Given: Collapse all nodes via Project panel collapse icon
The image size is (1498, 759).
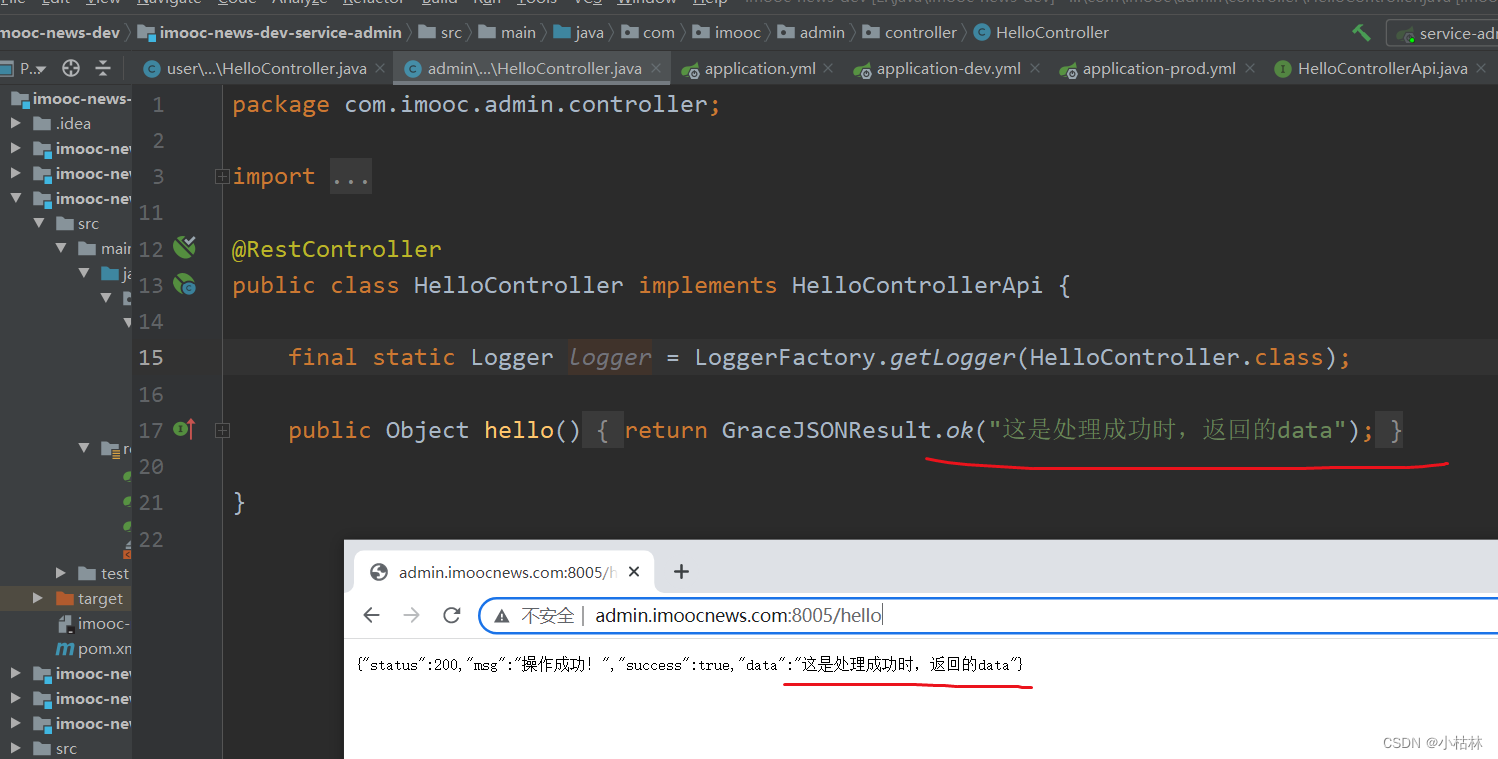Looking at the screenshot, I should pos(103,69).
